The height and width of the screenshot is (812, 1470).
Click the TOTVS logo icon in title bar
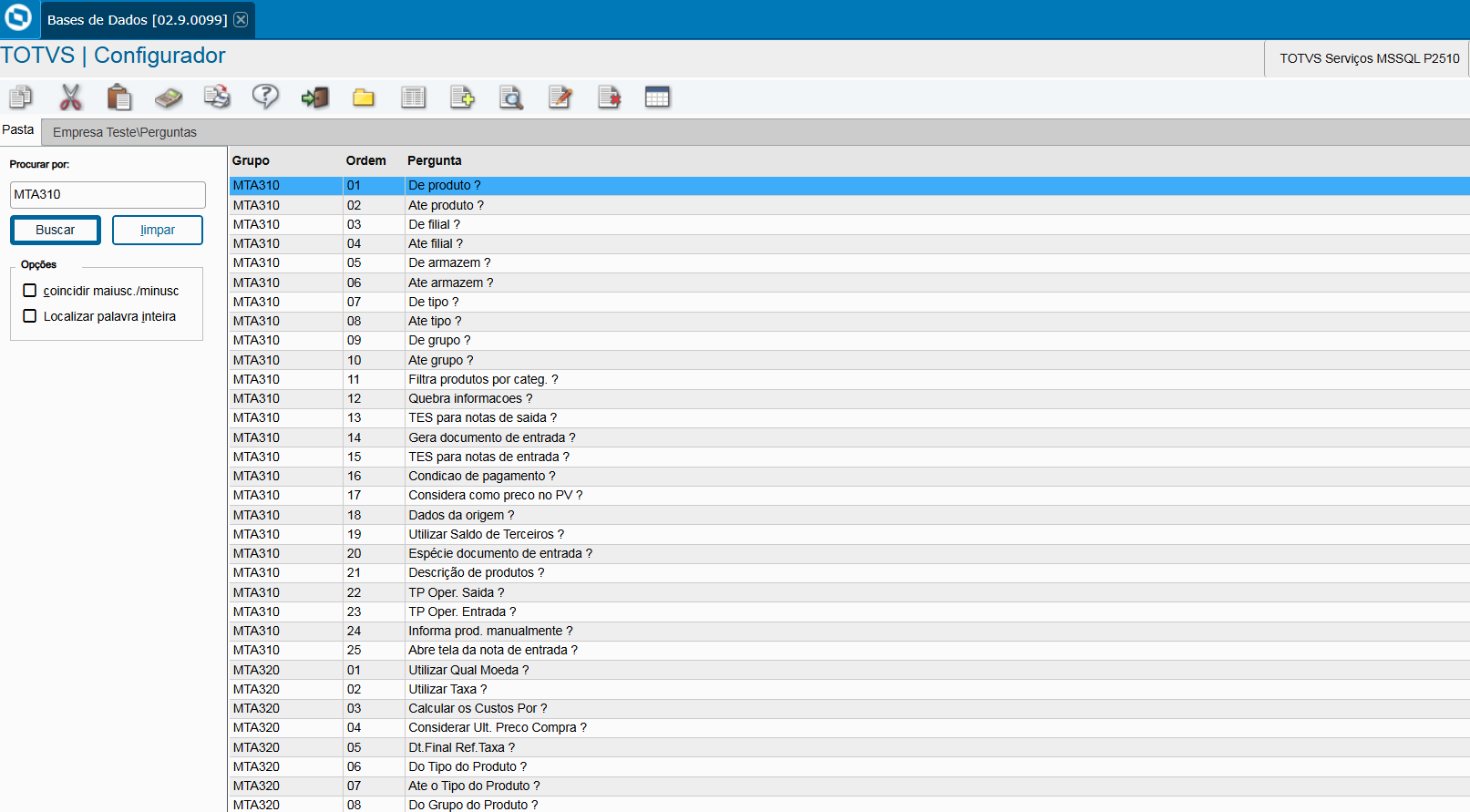pyautogui.click(x=18, y=17)
